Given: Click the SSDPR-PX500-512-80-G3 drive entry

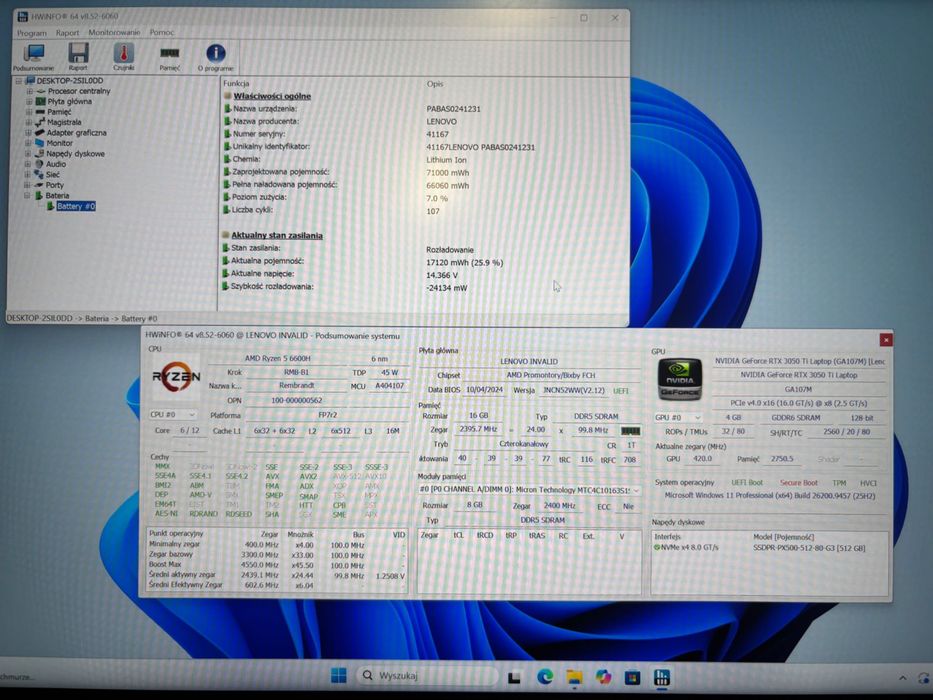Looking at the screenshot, I should (809, 548).
